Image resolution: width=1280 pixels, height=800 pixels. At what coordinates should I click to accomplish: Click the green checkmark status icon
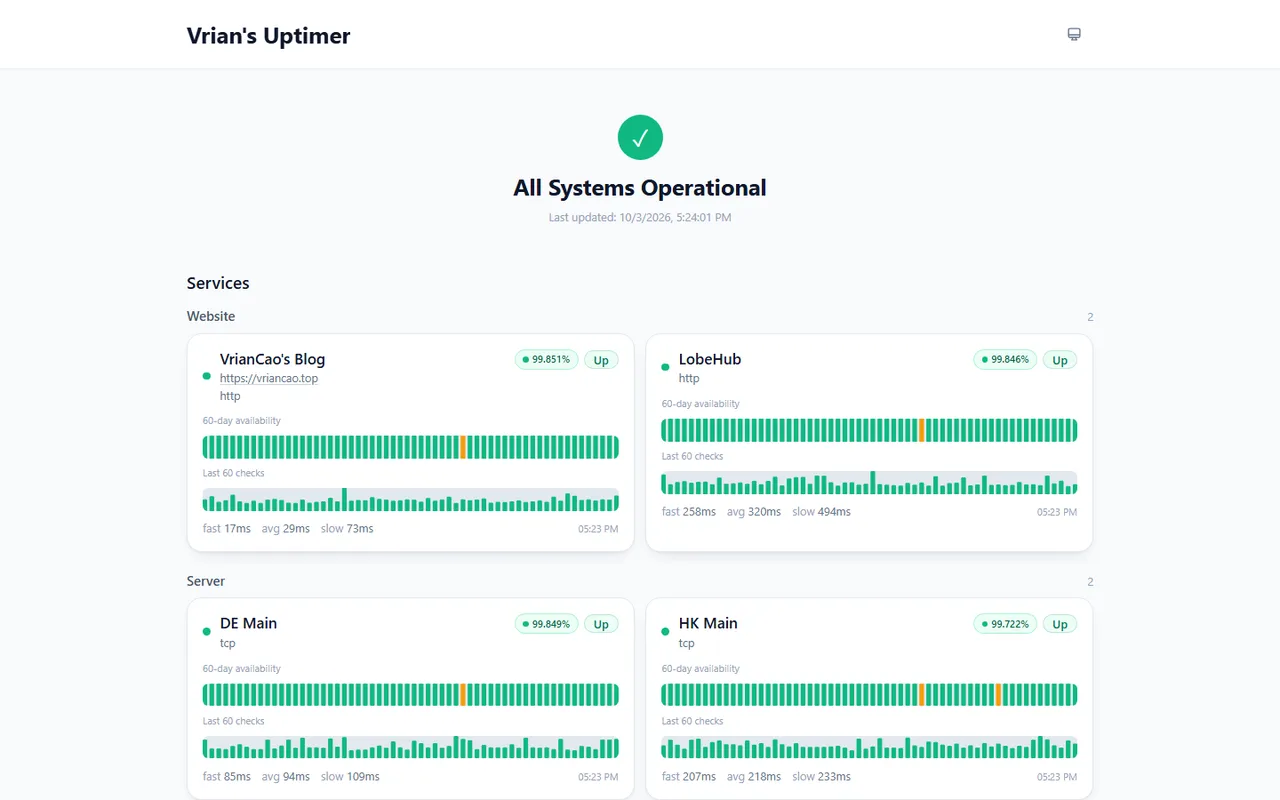pos(640,137)
